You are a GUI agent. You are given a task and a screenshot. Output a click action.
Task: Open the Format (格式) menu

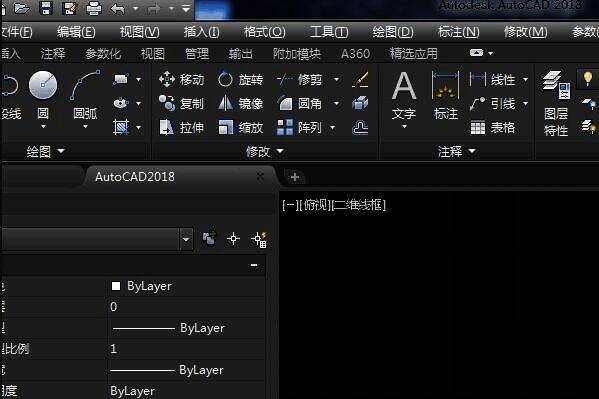pyautogui.click(x=265, y=32)
